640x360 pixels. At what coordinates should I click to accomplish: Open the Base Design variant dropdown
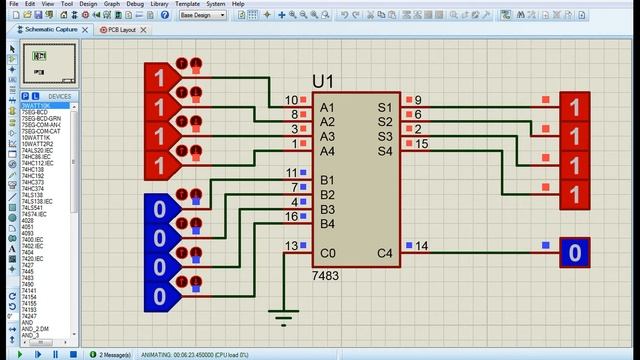point(203,15)
